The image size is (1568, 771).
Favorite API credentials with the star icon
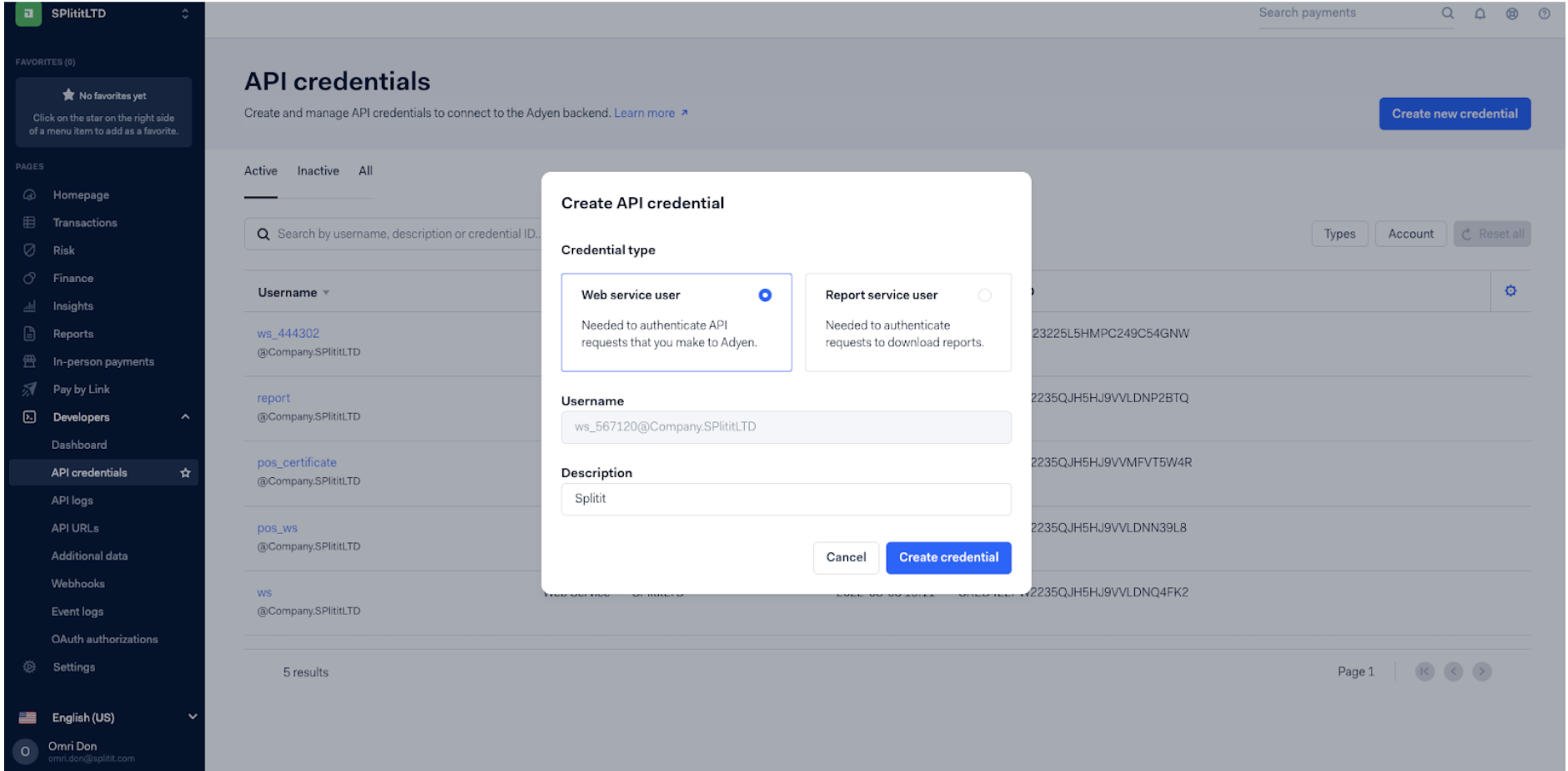pos(185,472)
